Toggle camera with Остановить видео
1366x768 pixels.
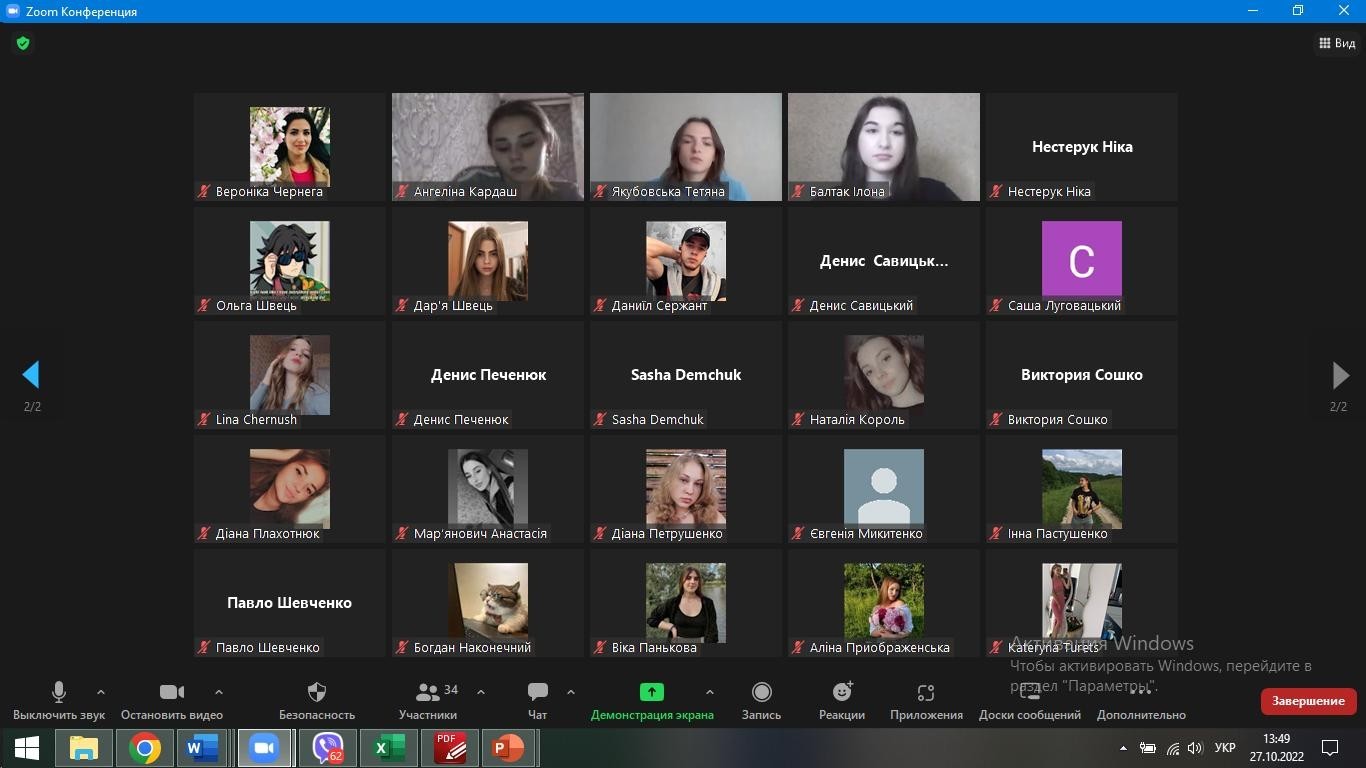pos(172,692)
